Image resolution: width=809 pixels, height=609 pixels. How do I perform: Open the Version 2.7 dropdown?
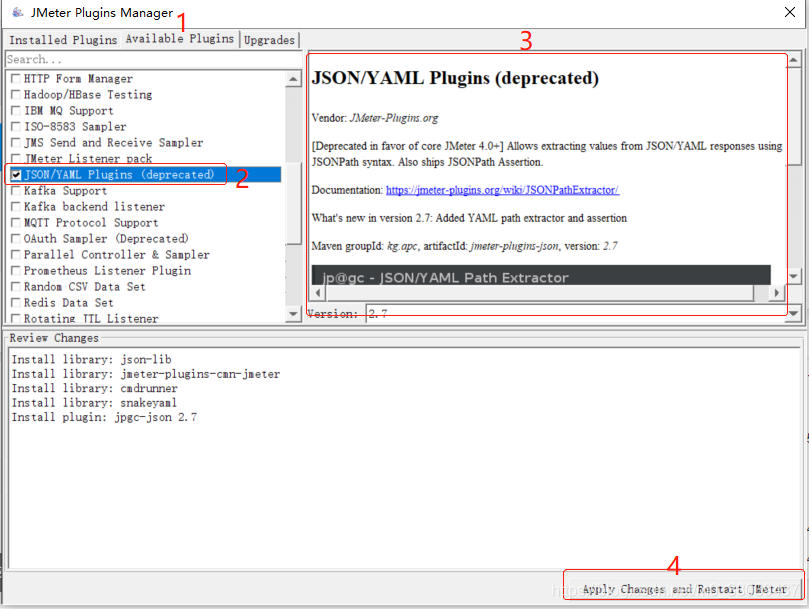point(583,313)
